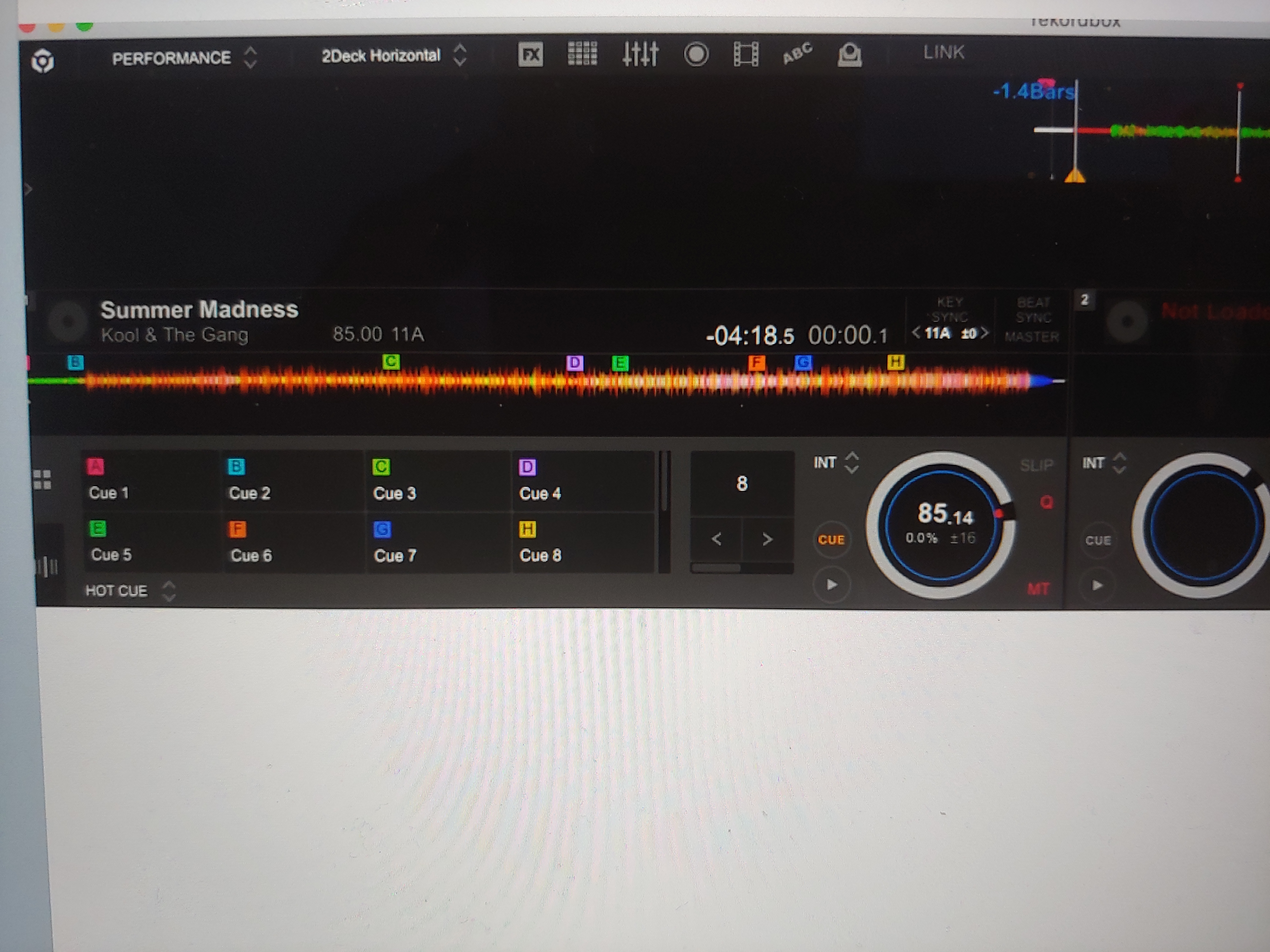This screenshot has width=1270, height=952.
Task: Click the record circle icon
Action: [x=696, y=55]
